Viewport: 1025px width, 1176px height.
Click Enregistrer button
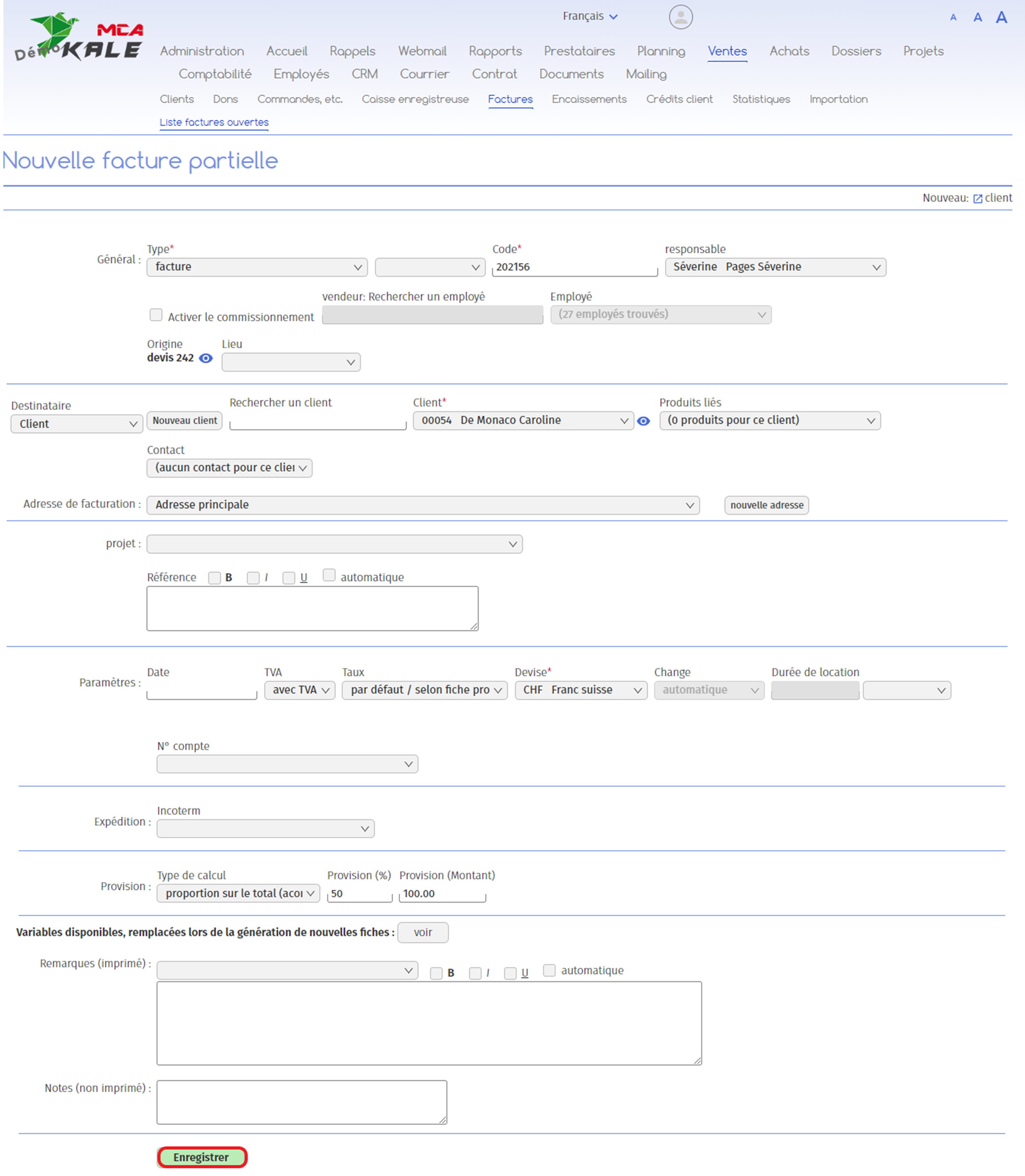(202, 1158)
